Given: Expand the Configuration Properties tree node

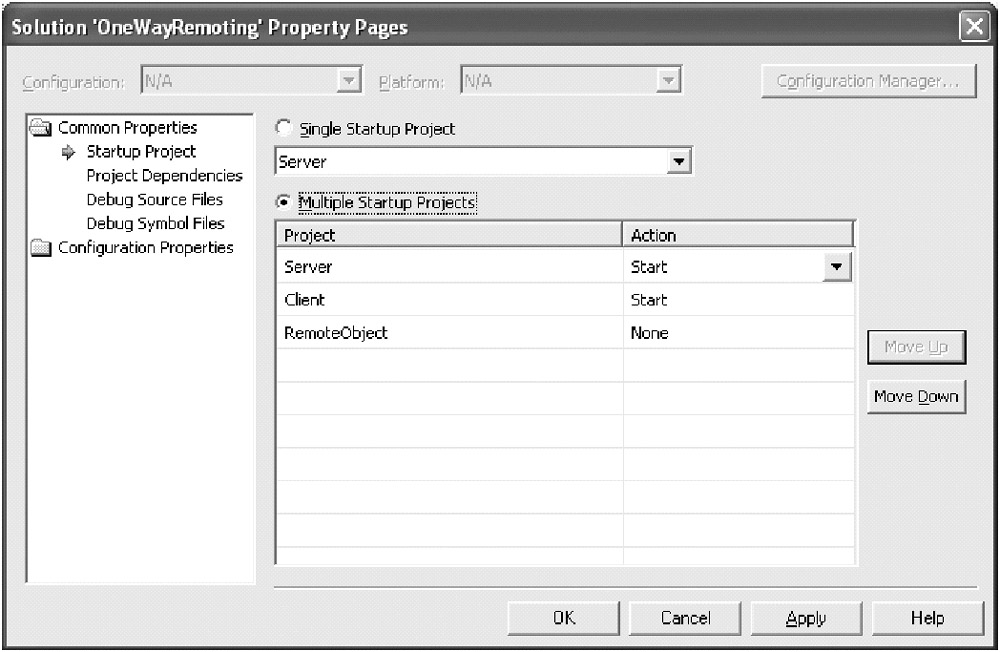Looking at the screenshot, I should [x=145, y=247].
